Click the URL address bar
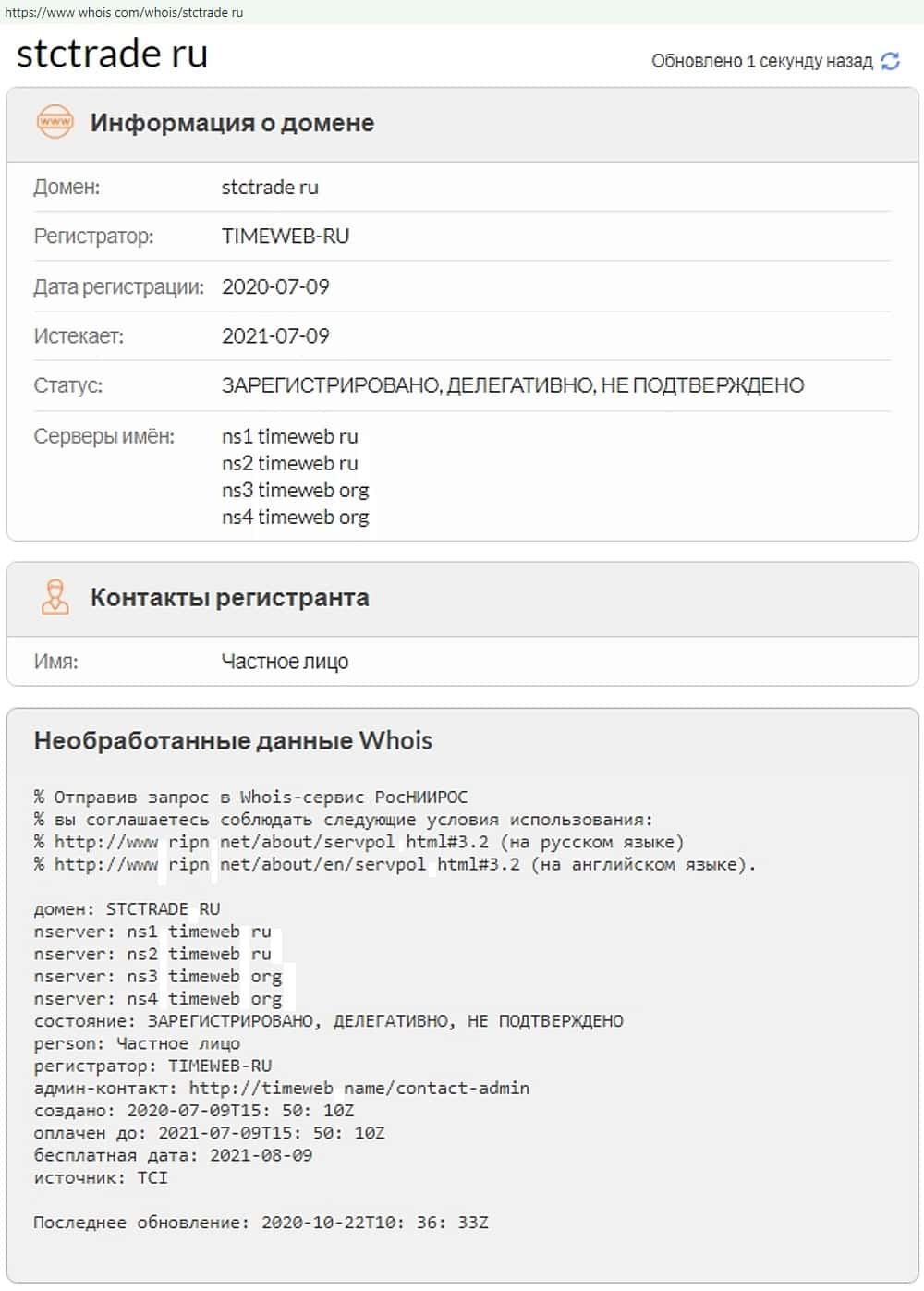Viewport: 924px width, 1291px height. coord(125,12)
